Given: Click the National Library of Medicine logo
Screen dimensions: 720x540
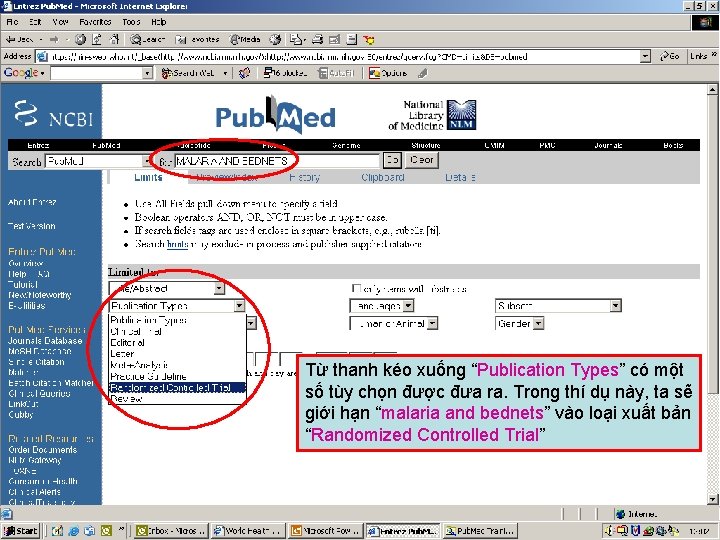Looking at the screenshot, I should (432, 115).
